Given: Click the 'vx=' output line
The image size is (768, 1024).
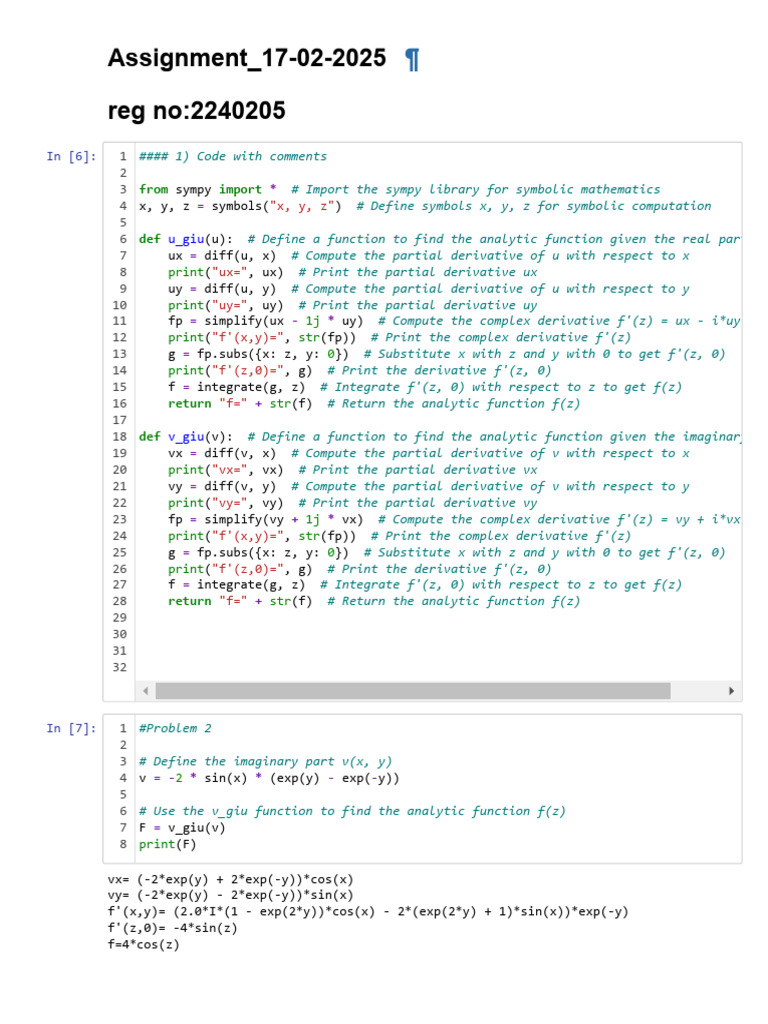Looking at the screenshot, I should [231, 879].
